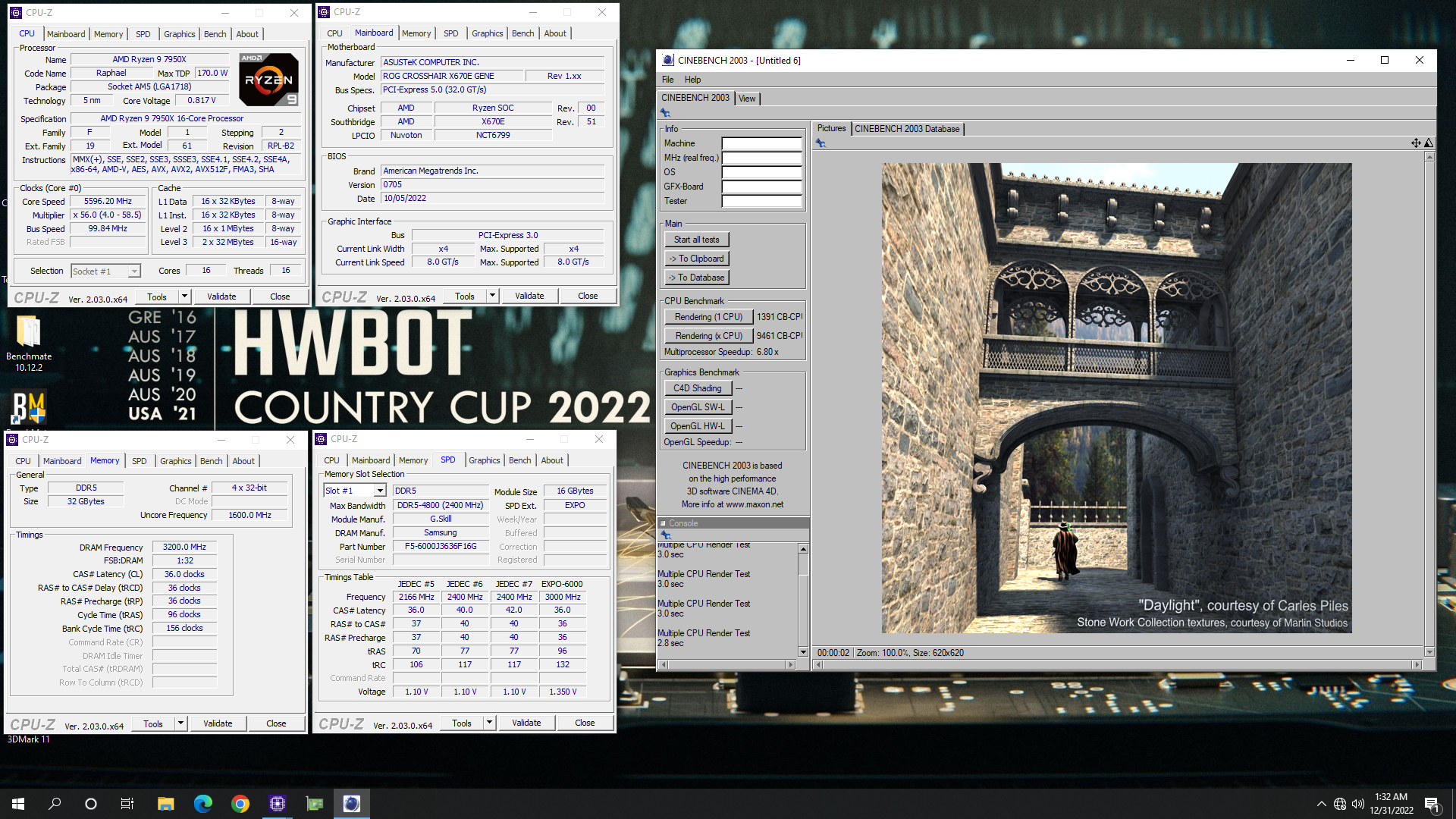This screenshot has width=1456, height=819.
Task: Launch Microsoft Edge from the taskbar
Action: pyautogui.click(x=202, y=804)
